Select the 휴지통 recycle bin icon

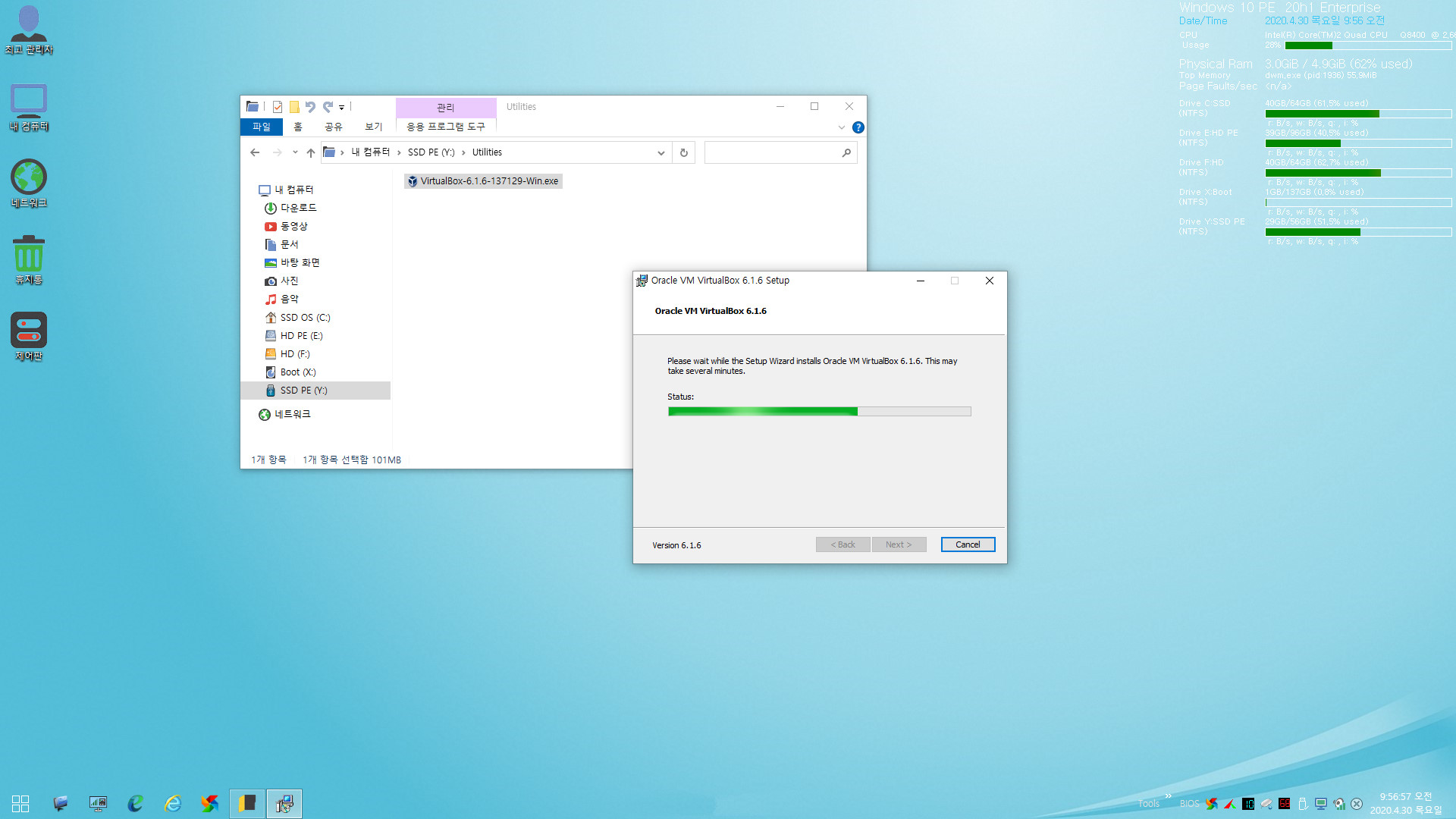[x=29, y=260]
